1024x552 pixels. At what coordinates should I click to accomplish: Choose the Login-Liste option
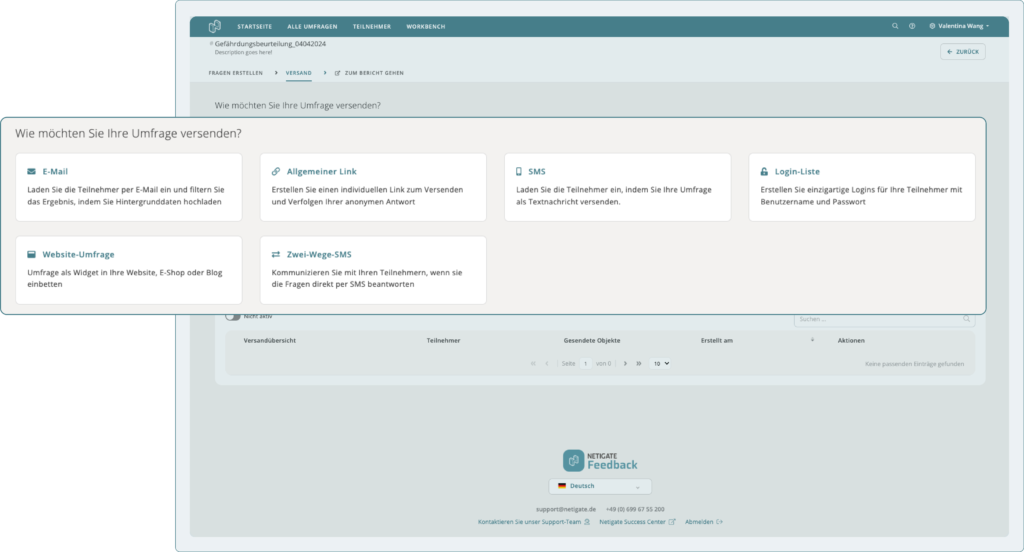click(x=862, y=187)
